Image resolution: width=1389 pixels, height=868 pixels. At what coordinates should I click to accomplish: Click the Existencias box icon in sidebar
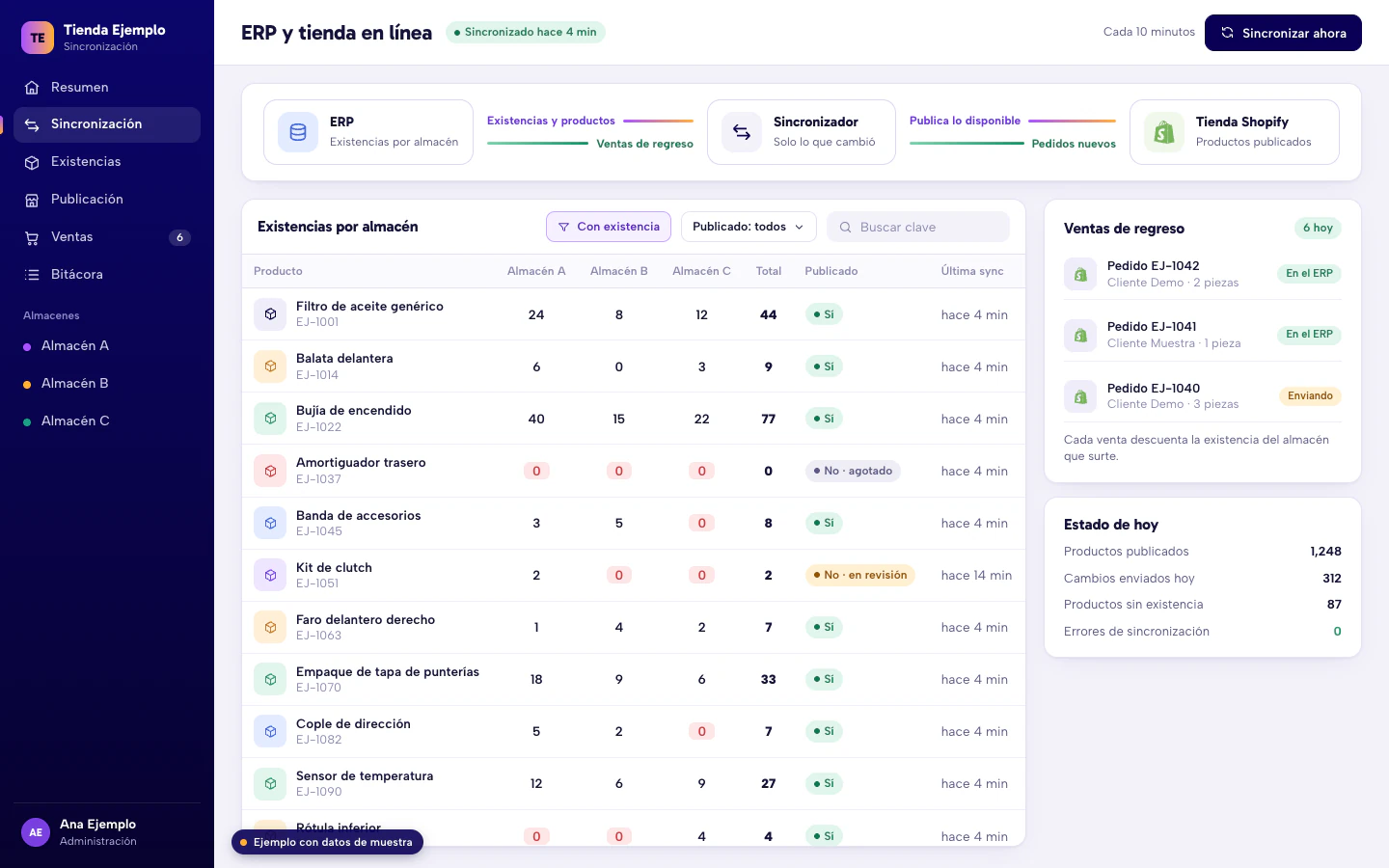32,162
